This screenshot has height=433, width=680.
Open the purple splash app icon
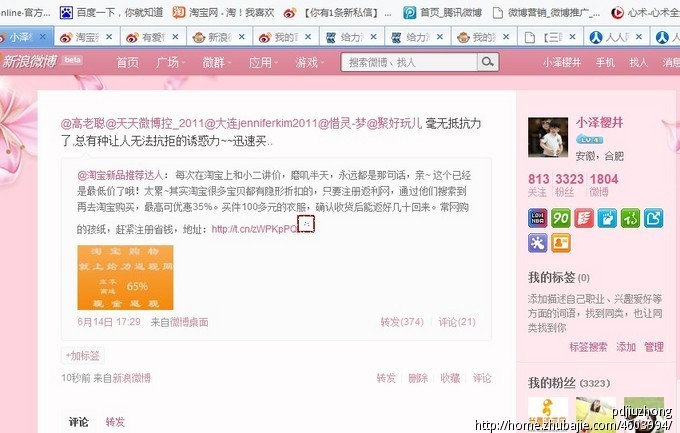[537, 243]
